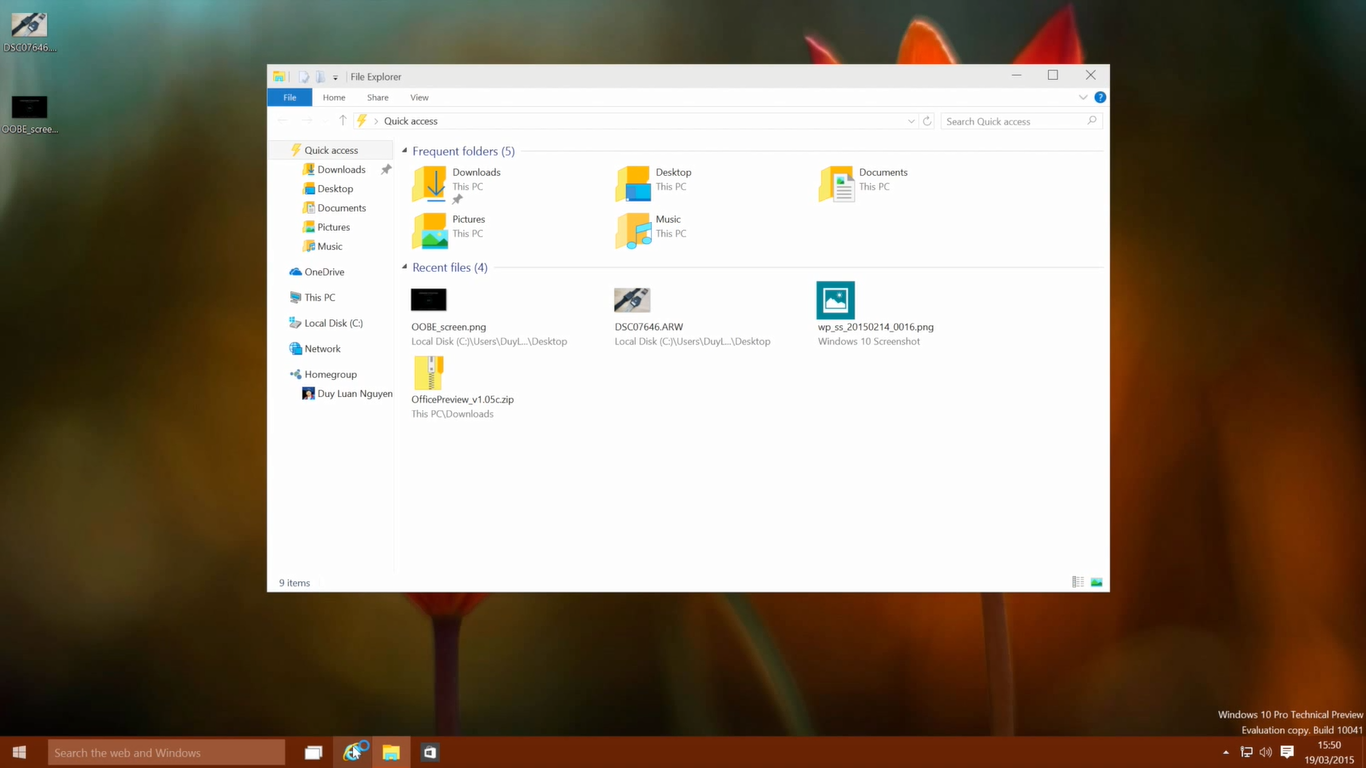Open Task View on the taskbar

point(313,752)
